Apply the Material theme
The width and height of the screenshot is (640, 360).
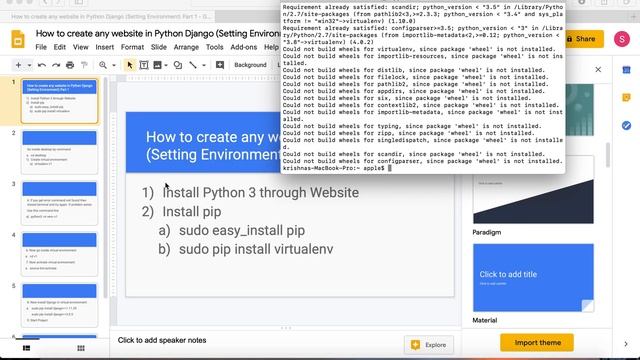[533, 278]
